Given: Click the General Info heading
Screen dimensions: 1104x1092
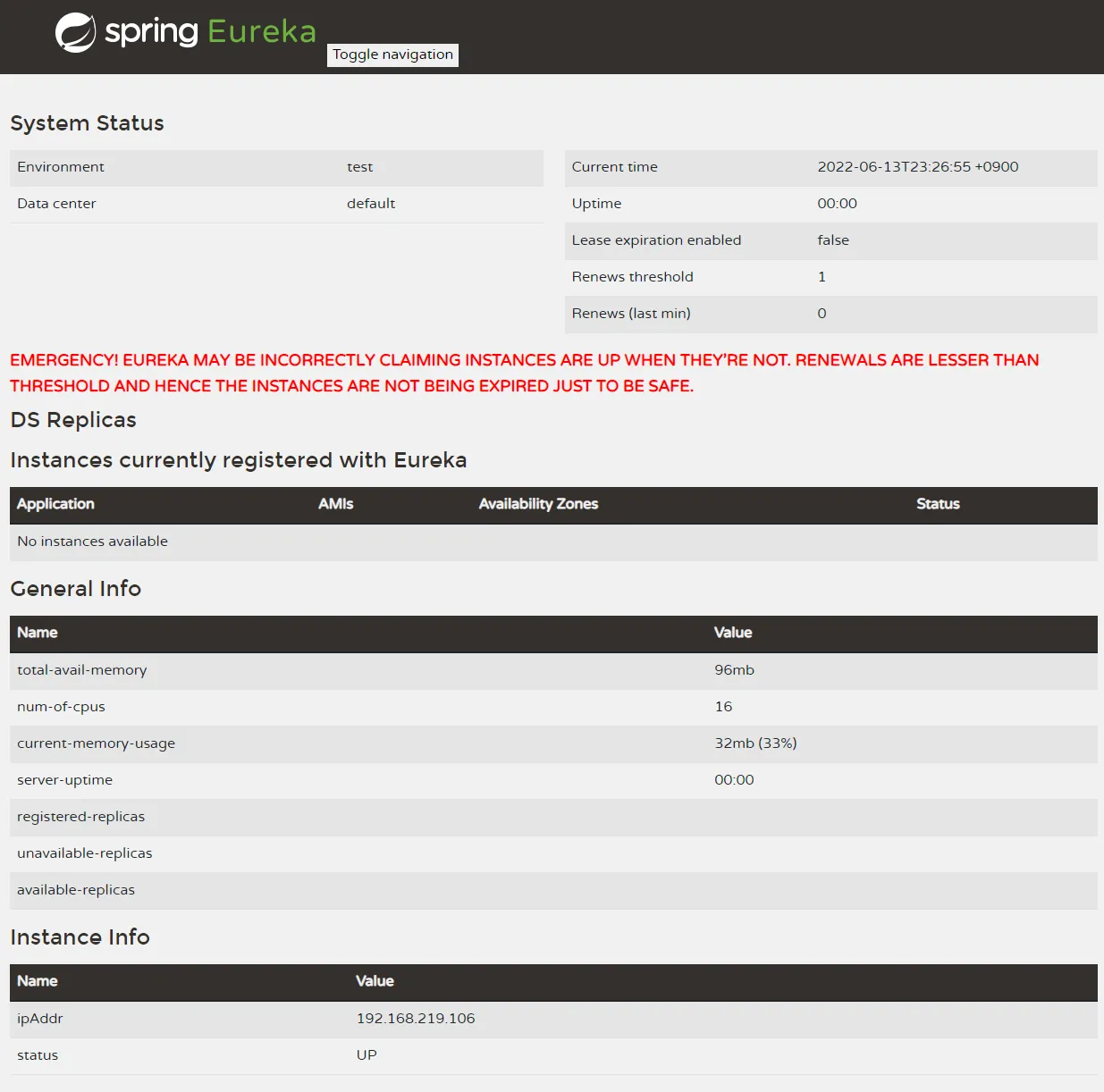Looking at the screenshot, I should pos(76,589).
